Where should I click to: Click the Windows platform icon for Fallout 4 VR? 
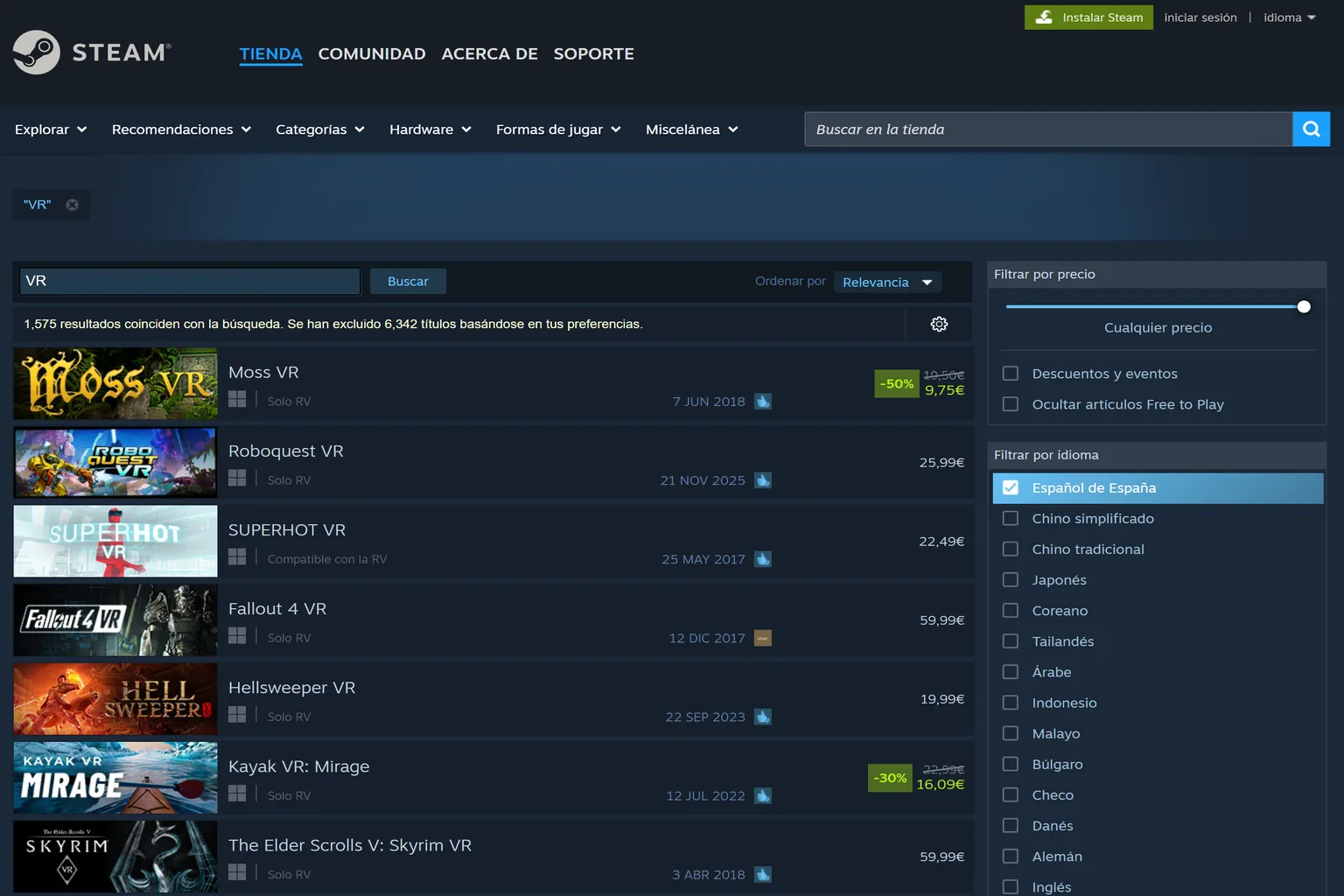[237, 635]
